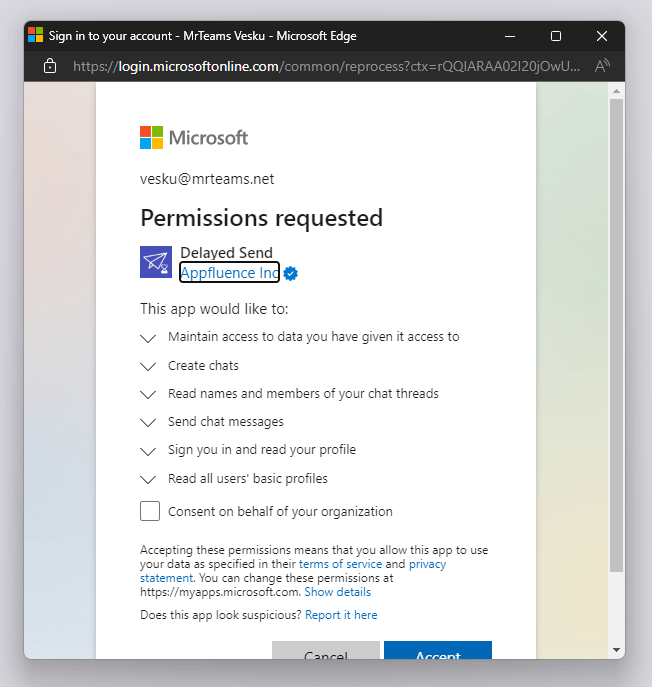Image resolution: width=652 pixels, height=687 pixels.
Task: Open the terms of service link
Action: 340,564
